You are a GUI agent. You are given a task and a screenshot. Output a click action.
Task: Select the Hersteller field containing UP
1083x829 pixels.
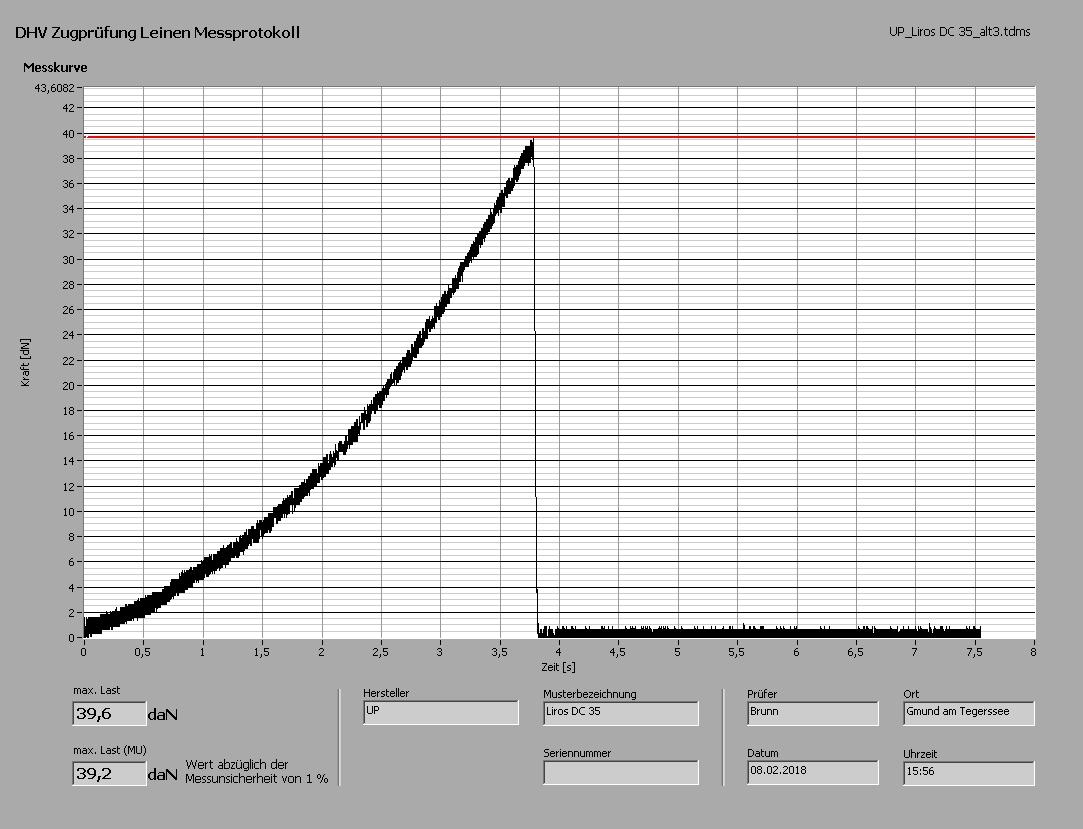point(441,712)
